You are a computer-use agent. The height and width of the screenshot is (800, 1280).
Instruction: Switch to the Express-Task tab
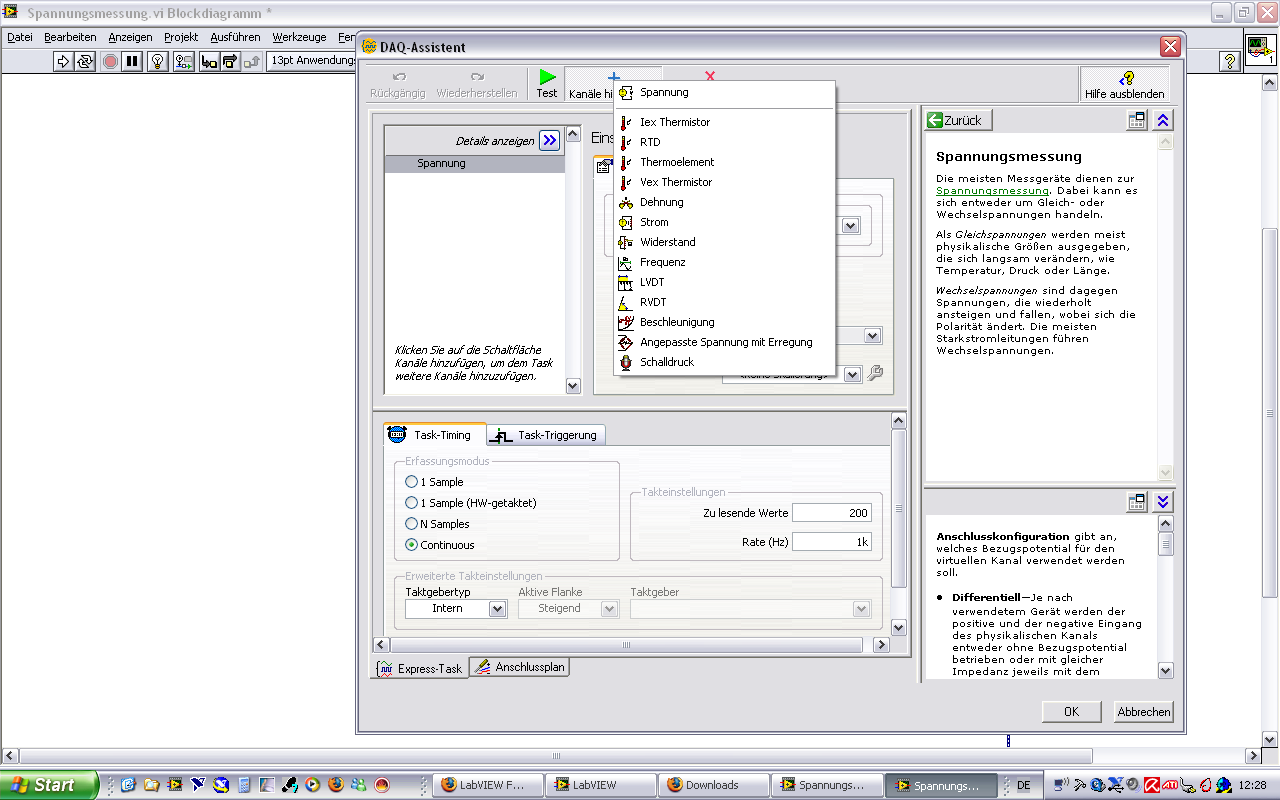pyautogui.click(x=419, y=668)
